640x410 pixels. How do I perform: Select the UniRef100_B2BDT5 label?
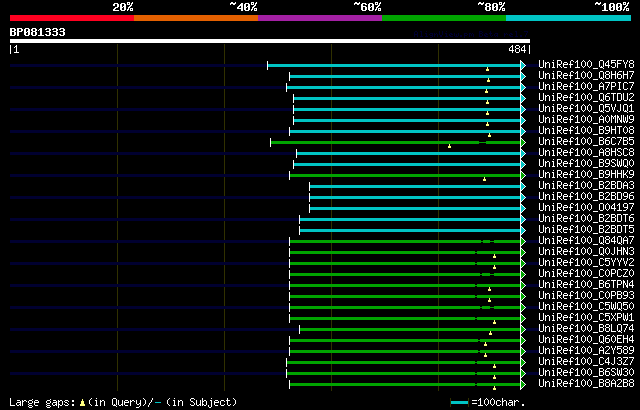(x=587, y=230)
